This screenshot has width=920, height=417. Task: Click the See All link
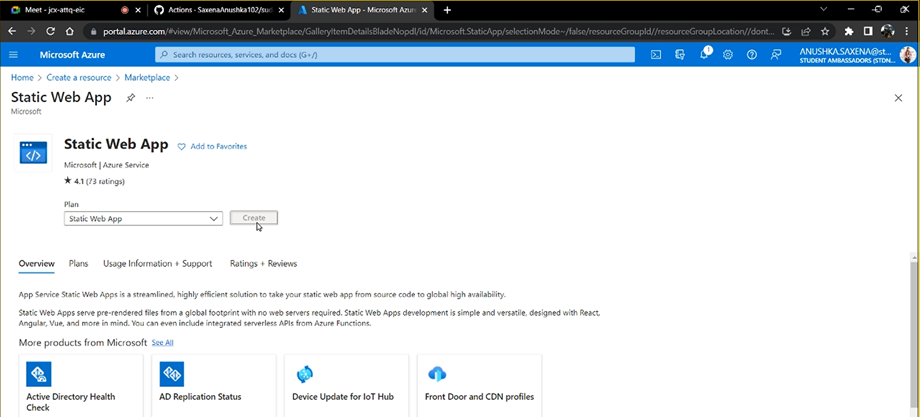[163, 343]
